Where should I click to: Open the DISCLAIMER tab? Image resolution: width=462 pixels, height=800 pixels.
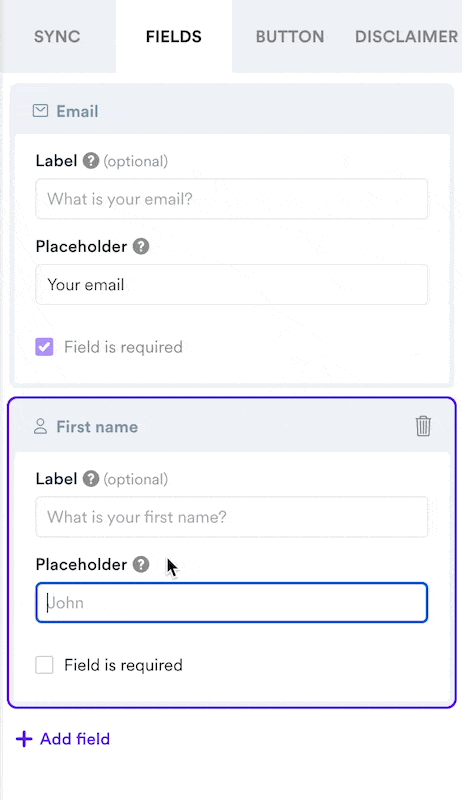(x=406, y=37)
